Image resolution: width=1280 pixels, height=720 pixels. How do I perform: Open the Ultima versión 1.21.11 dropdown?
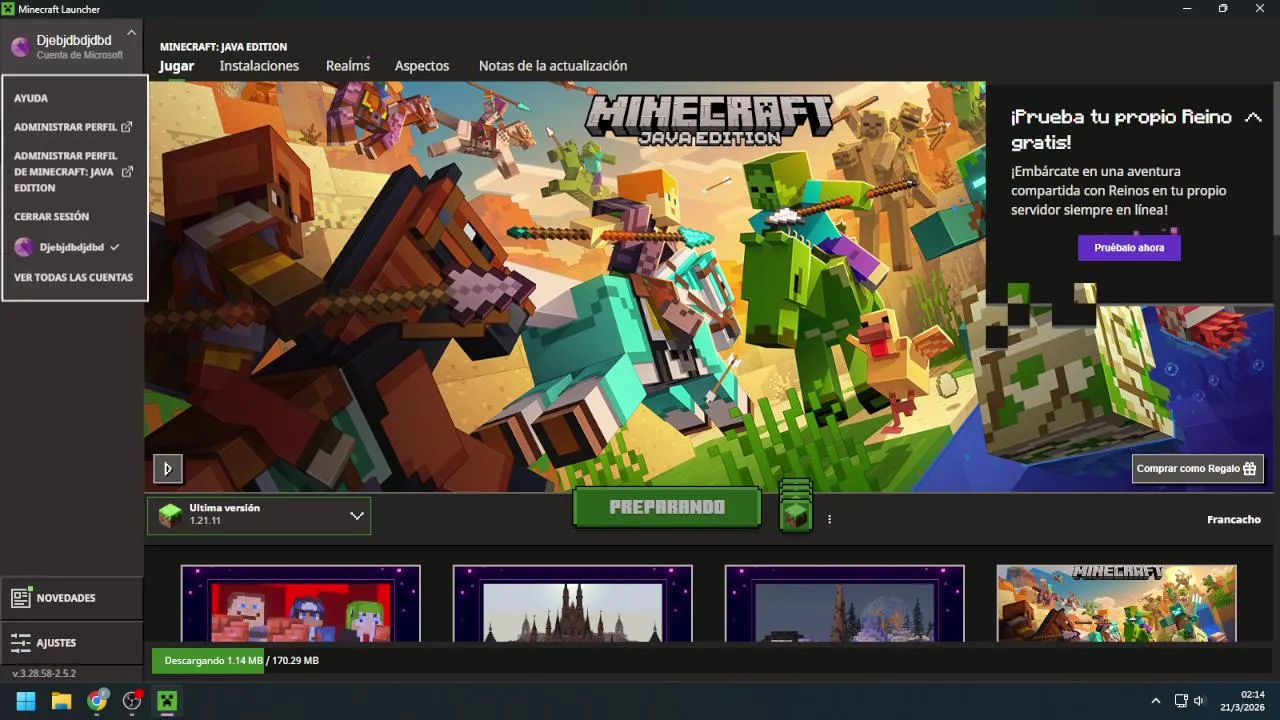[259, 515]
